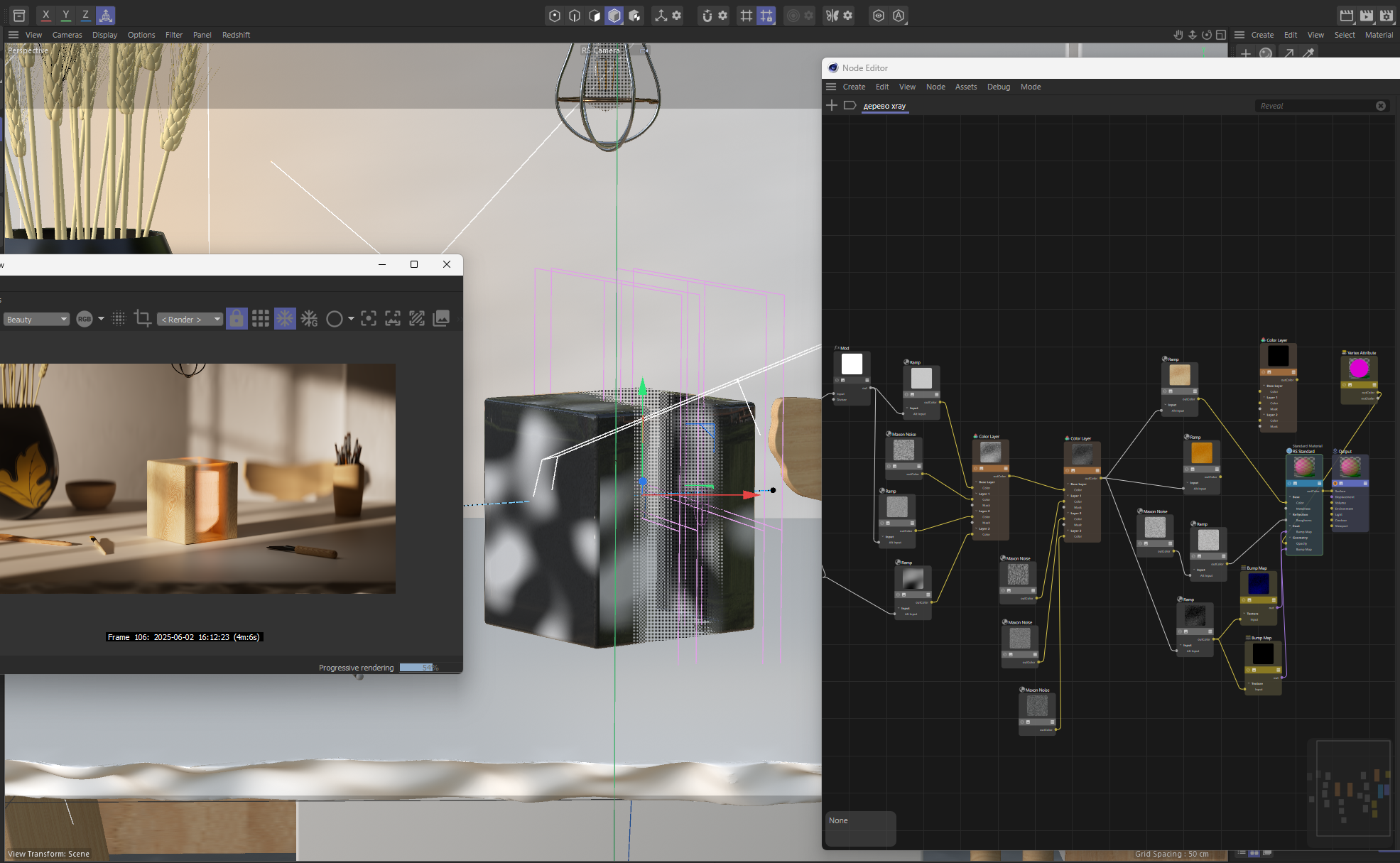Click the дерево xray material breadcrumb

884,106
